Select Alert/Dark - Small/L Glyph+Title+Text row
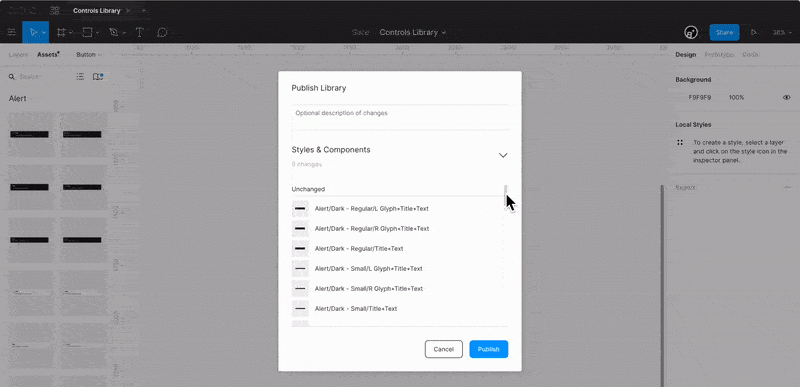The image size is (800, 387). tap(399, 268)
